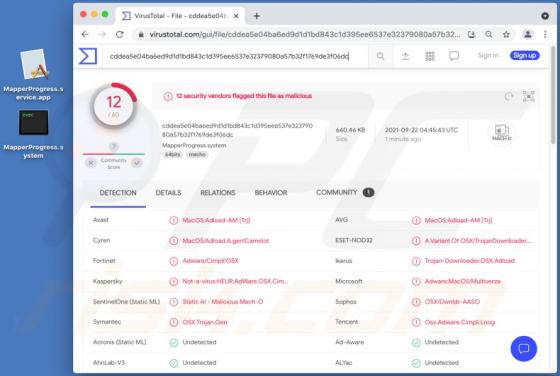Click Cyren detection MacOS/Adload.A.gen!Camelot
Image resolution: width=560 pixels, height=376 pixels.
tap(225, 241)
